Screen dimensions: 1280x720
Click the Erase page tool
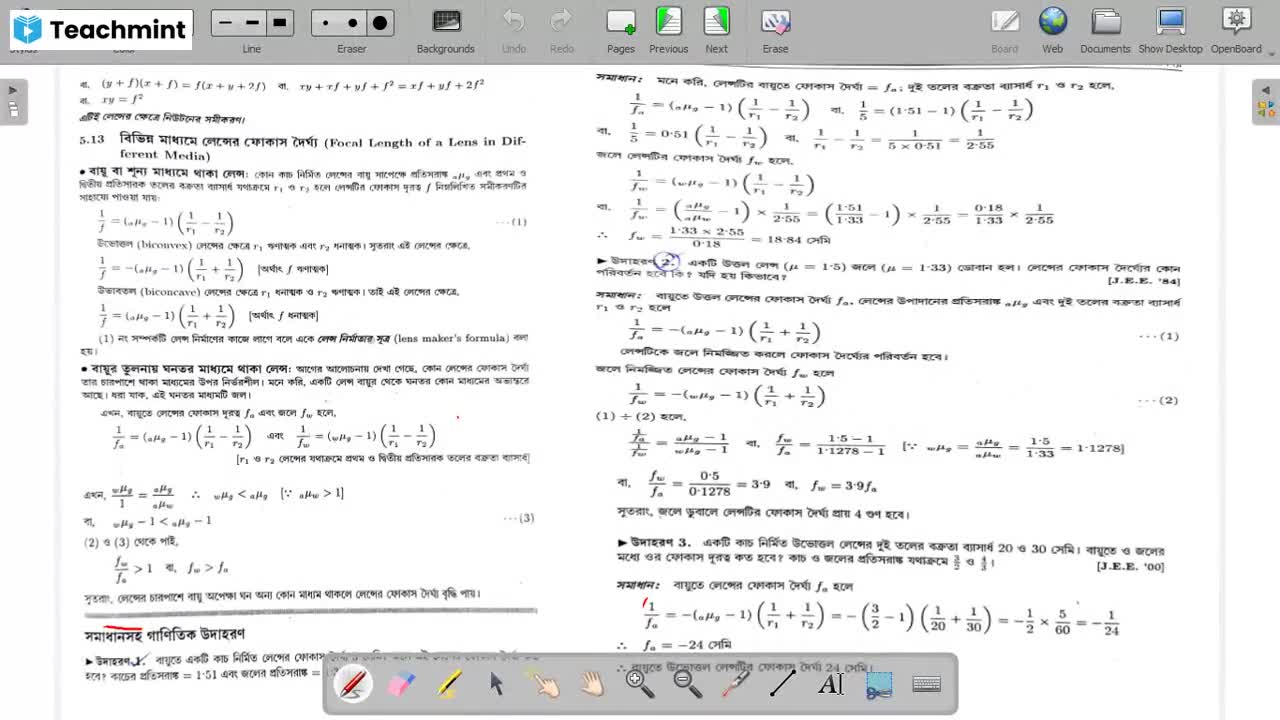pyautogui.click(x=775, y=31)
